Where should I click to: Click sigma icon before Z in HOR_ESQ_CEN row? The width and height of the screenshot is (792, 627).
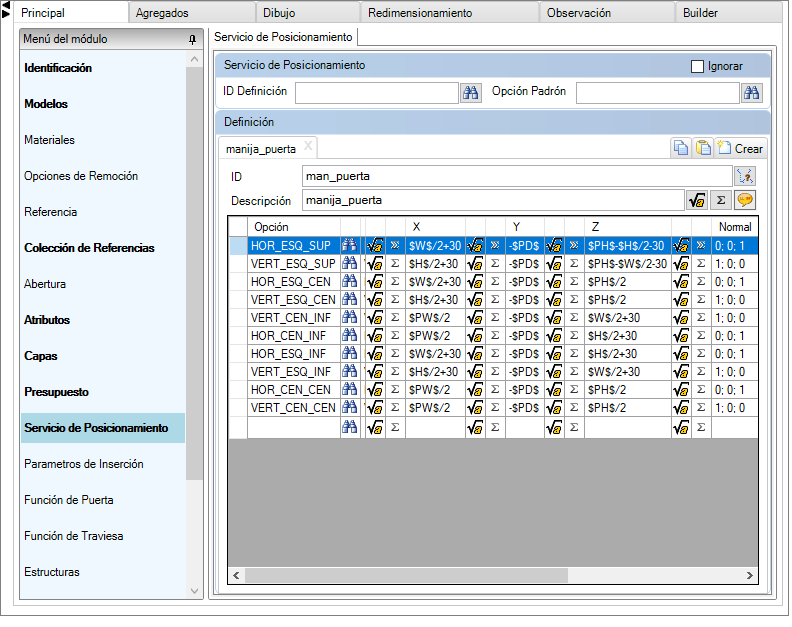pyautogui.click(x=574, y=282)
